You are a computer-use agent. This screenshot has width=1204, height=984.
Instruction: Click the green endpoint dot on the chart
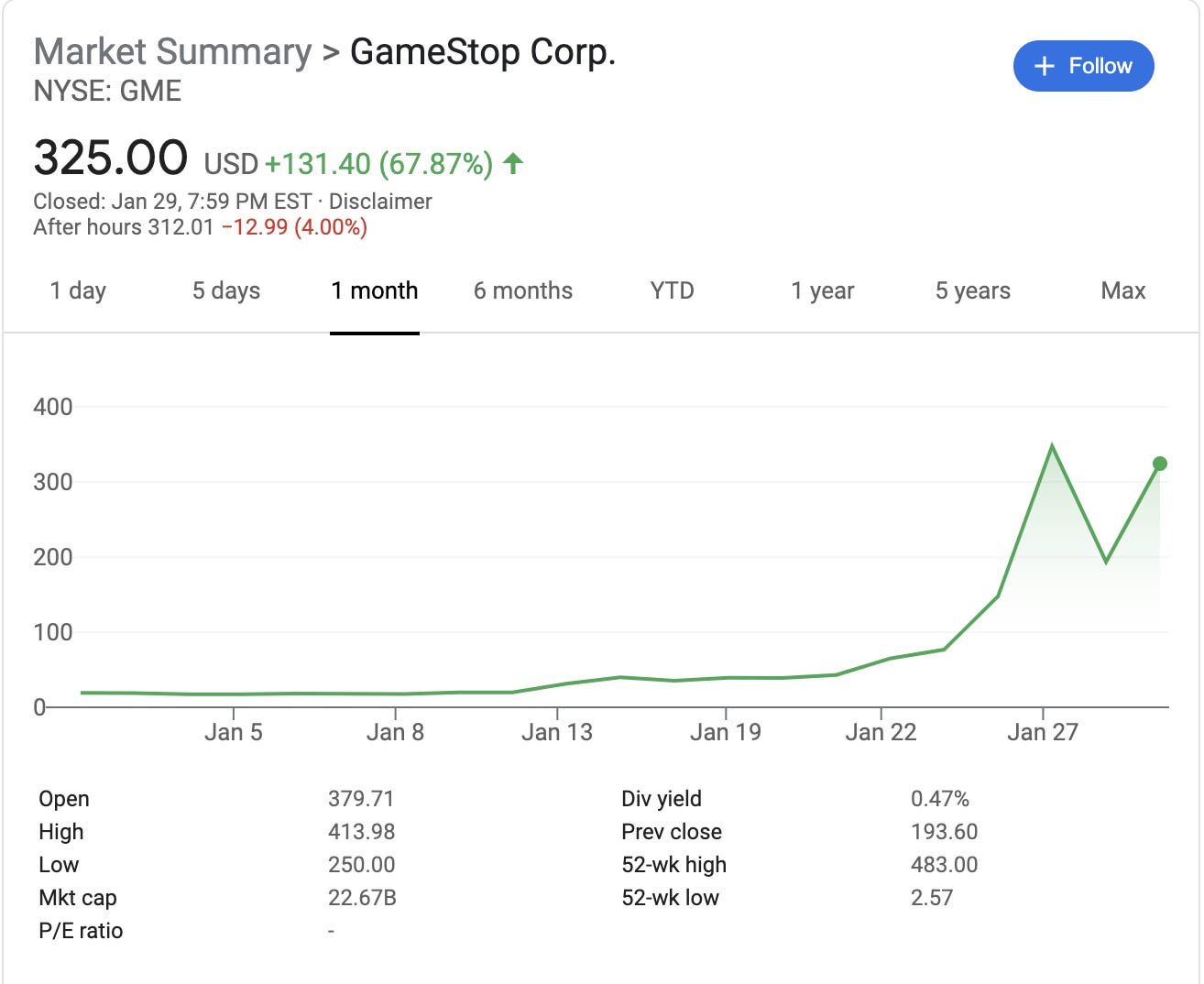tap(1159, 464)
